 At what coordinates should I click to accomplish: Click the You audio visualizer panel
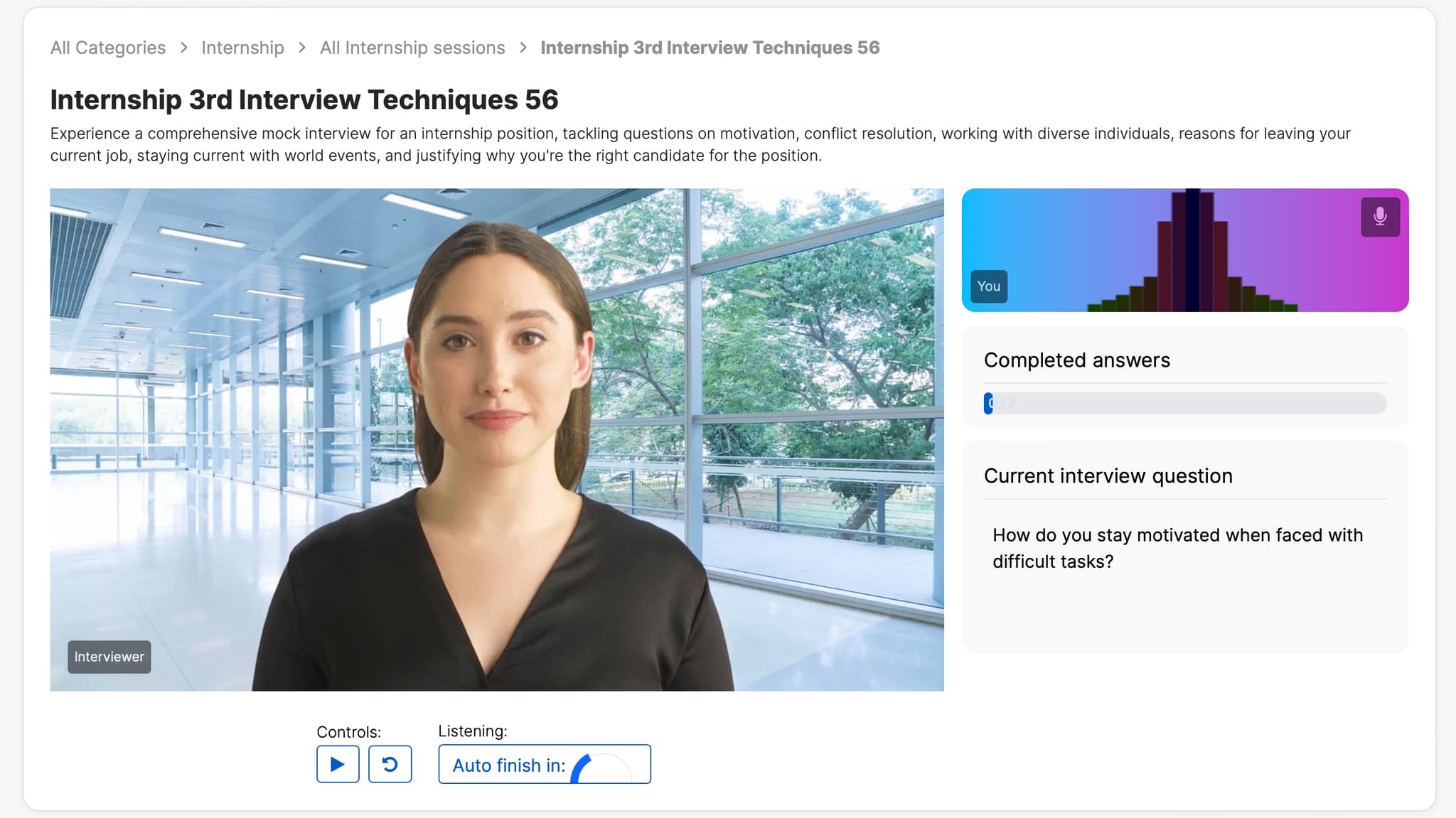[1184, 250]
